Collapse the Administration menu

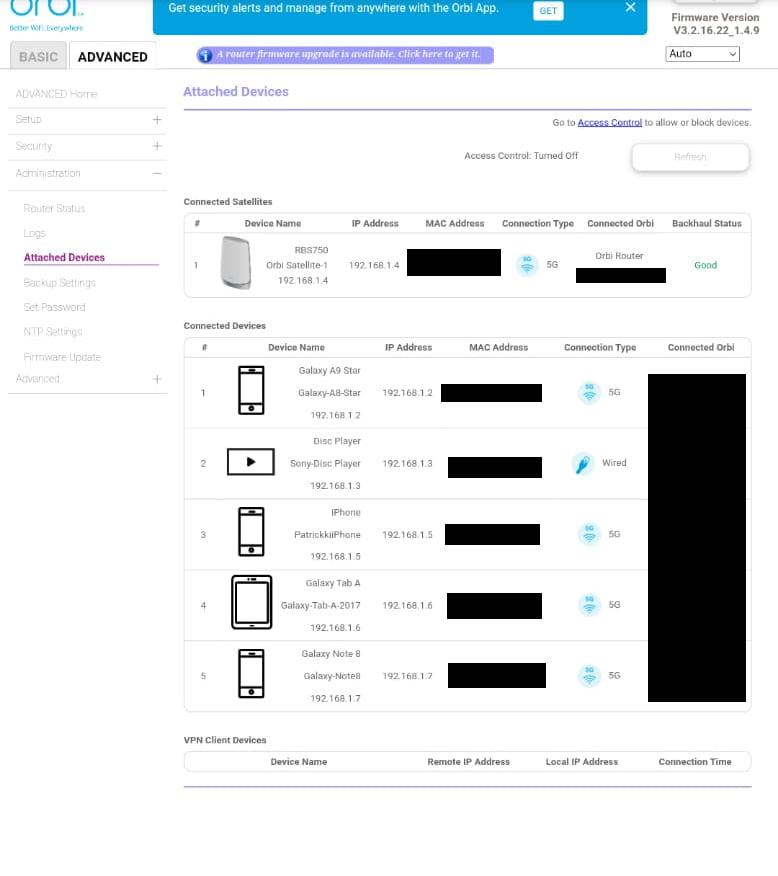click(88, 173)
